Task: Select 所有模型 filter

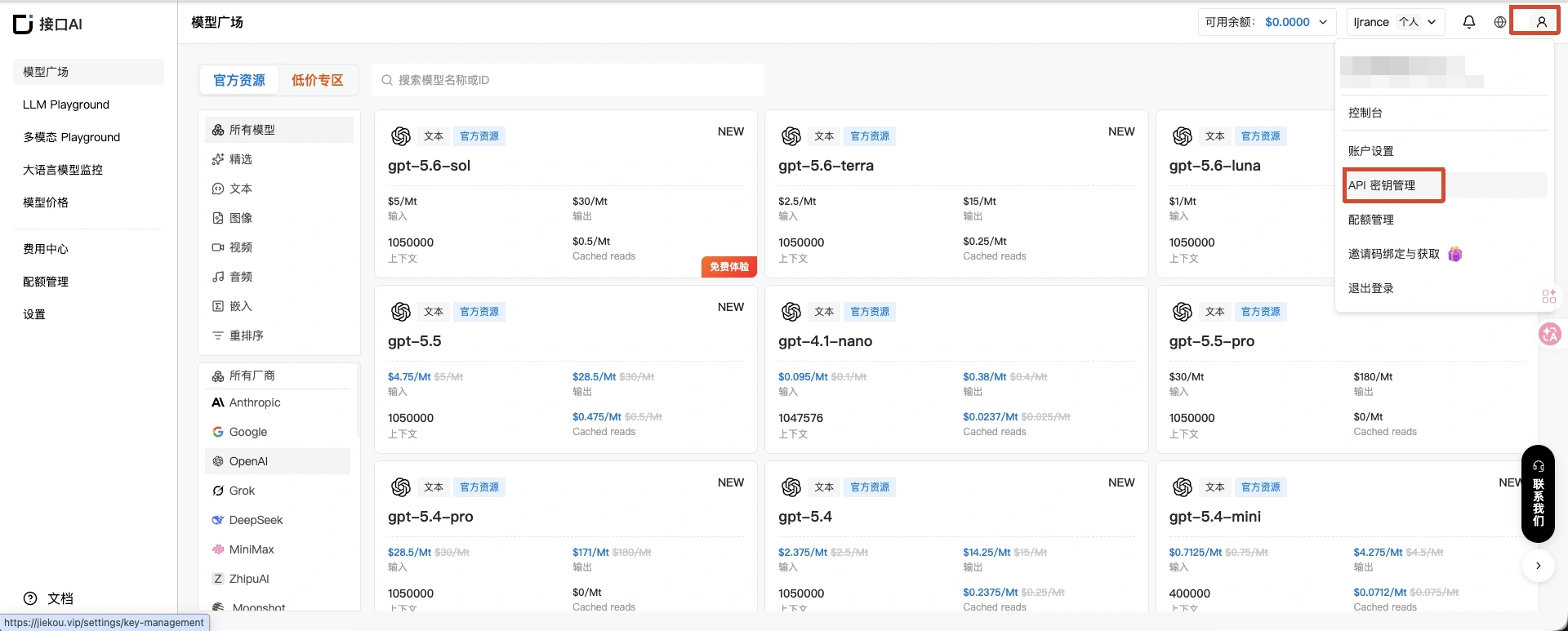Action: tap(279, 130)
